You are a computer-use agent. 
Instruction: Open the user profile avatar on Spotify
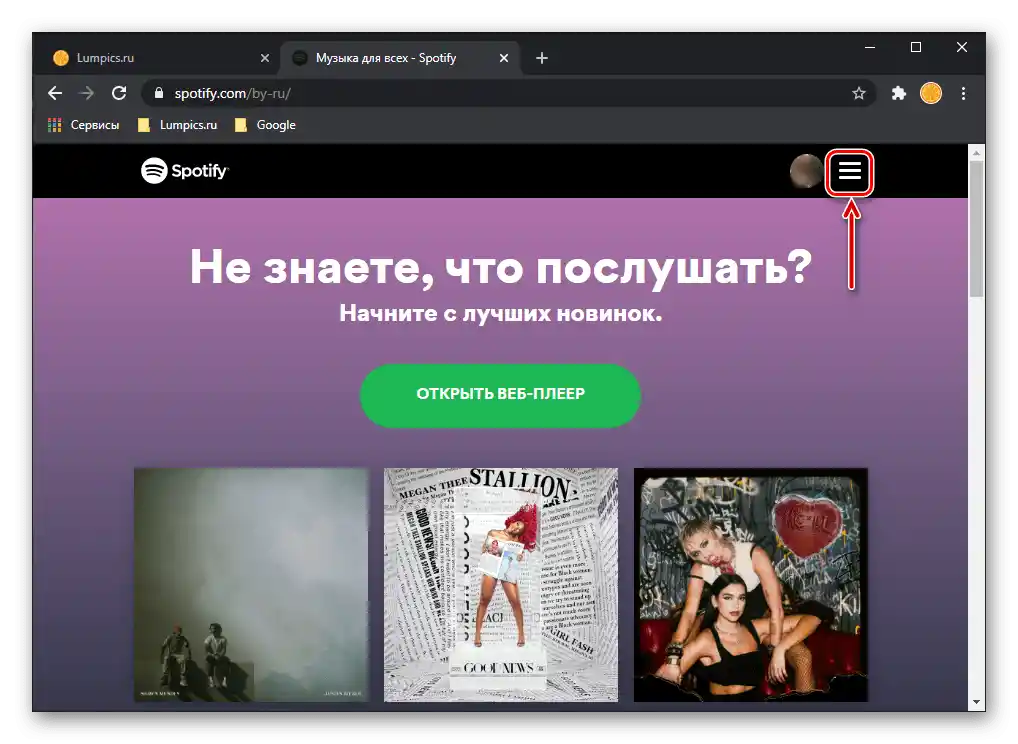pyautogui.click(x=806, y=171)
